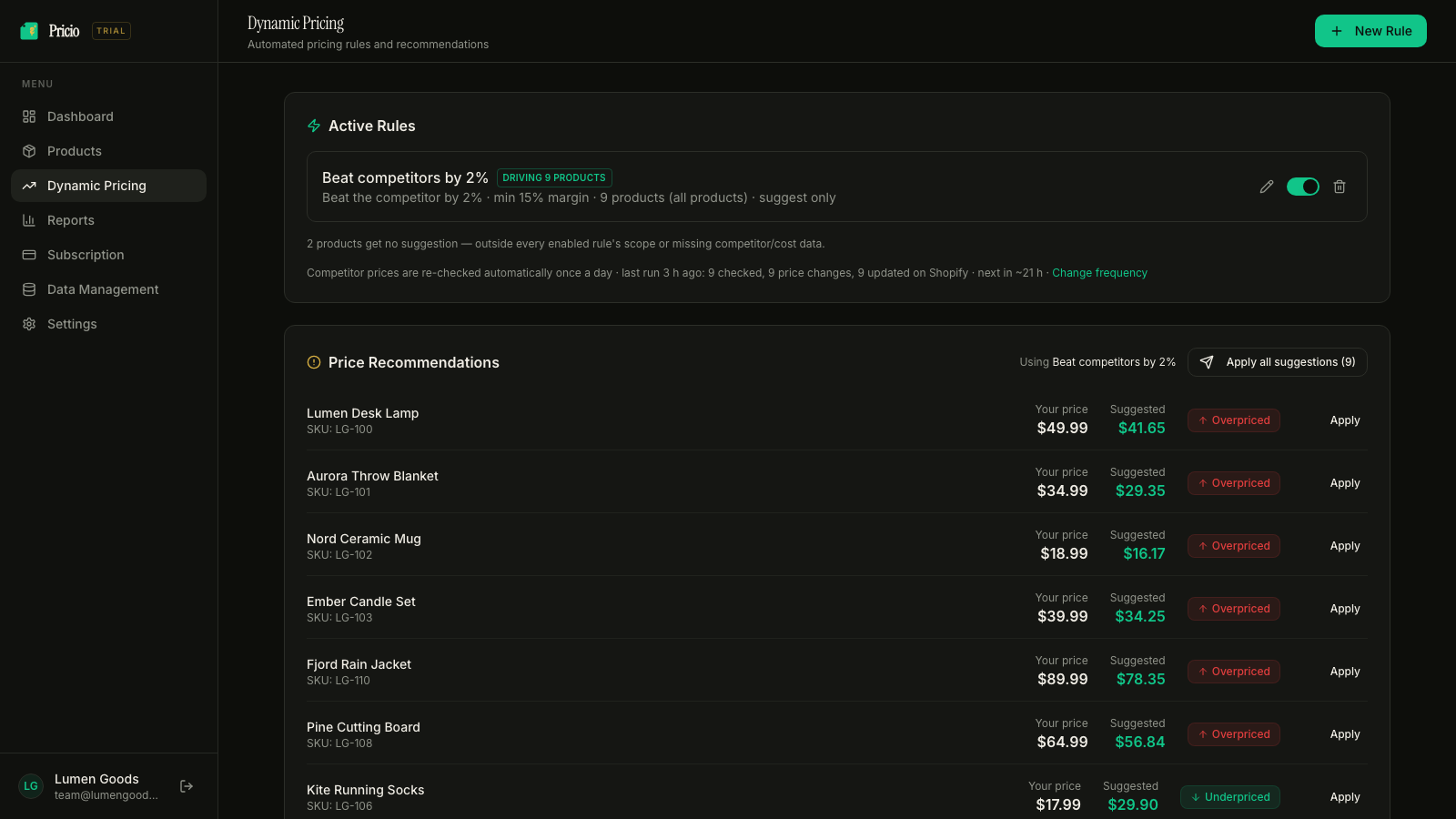
Task: Click the suggested price $29.35
Action: (1140, 491)
